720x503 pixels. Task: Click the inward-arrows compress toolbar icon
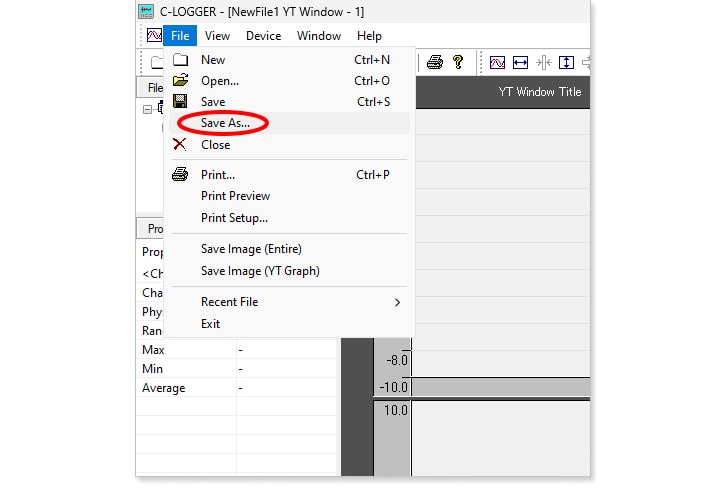[543, 62]
